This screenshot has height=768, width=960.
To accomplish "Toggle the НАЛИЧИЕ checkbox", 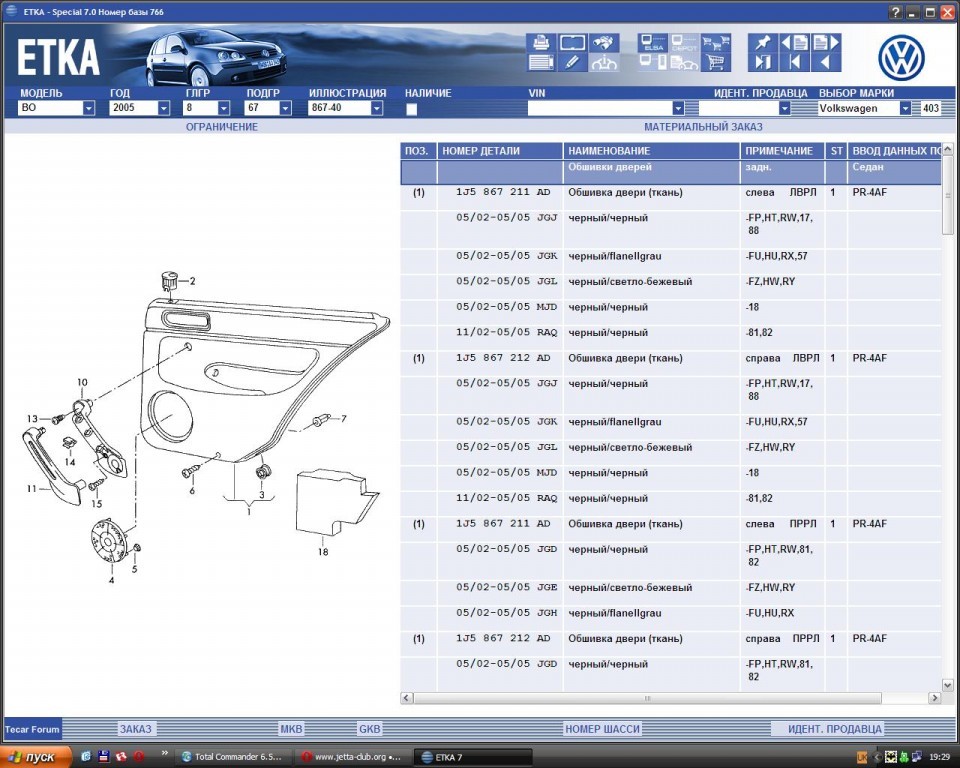I will tap(411, 109).
